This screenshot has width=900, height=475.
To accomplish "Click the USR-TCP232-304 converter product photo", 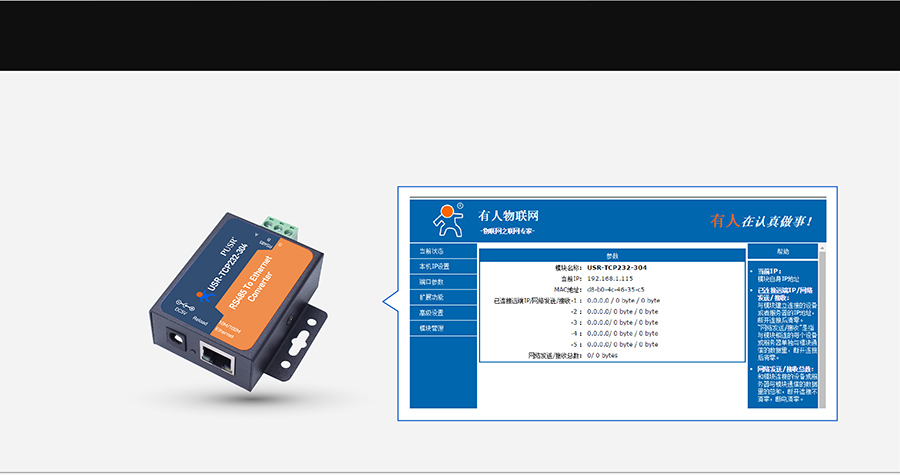I will (x=239, y=302).
